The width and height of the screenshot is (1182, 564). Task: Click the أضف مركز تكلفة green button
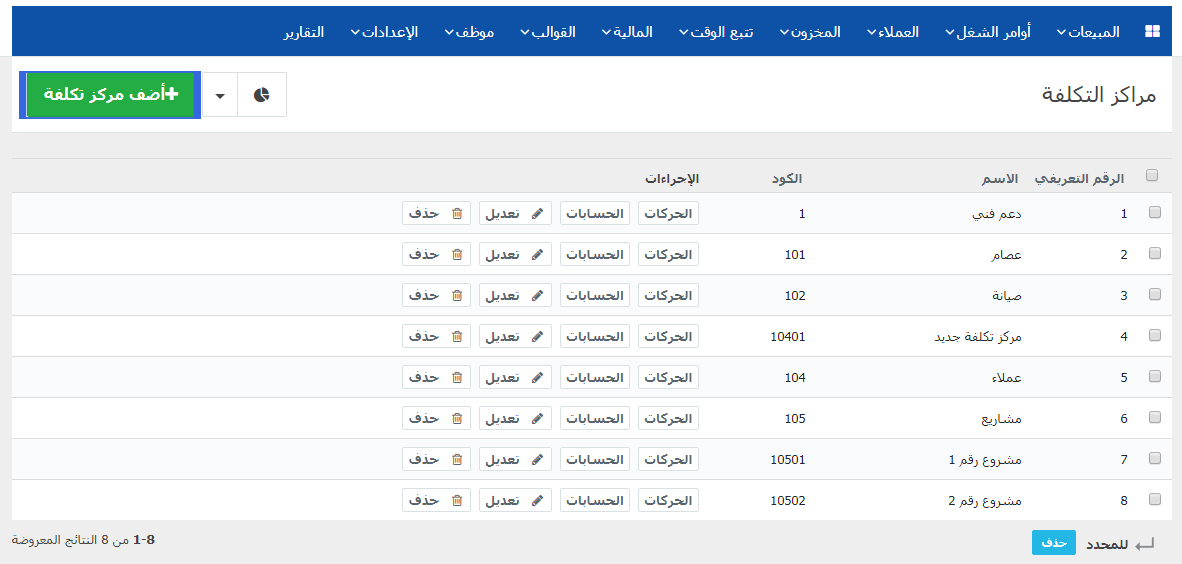pos(110,95)
